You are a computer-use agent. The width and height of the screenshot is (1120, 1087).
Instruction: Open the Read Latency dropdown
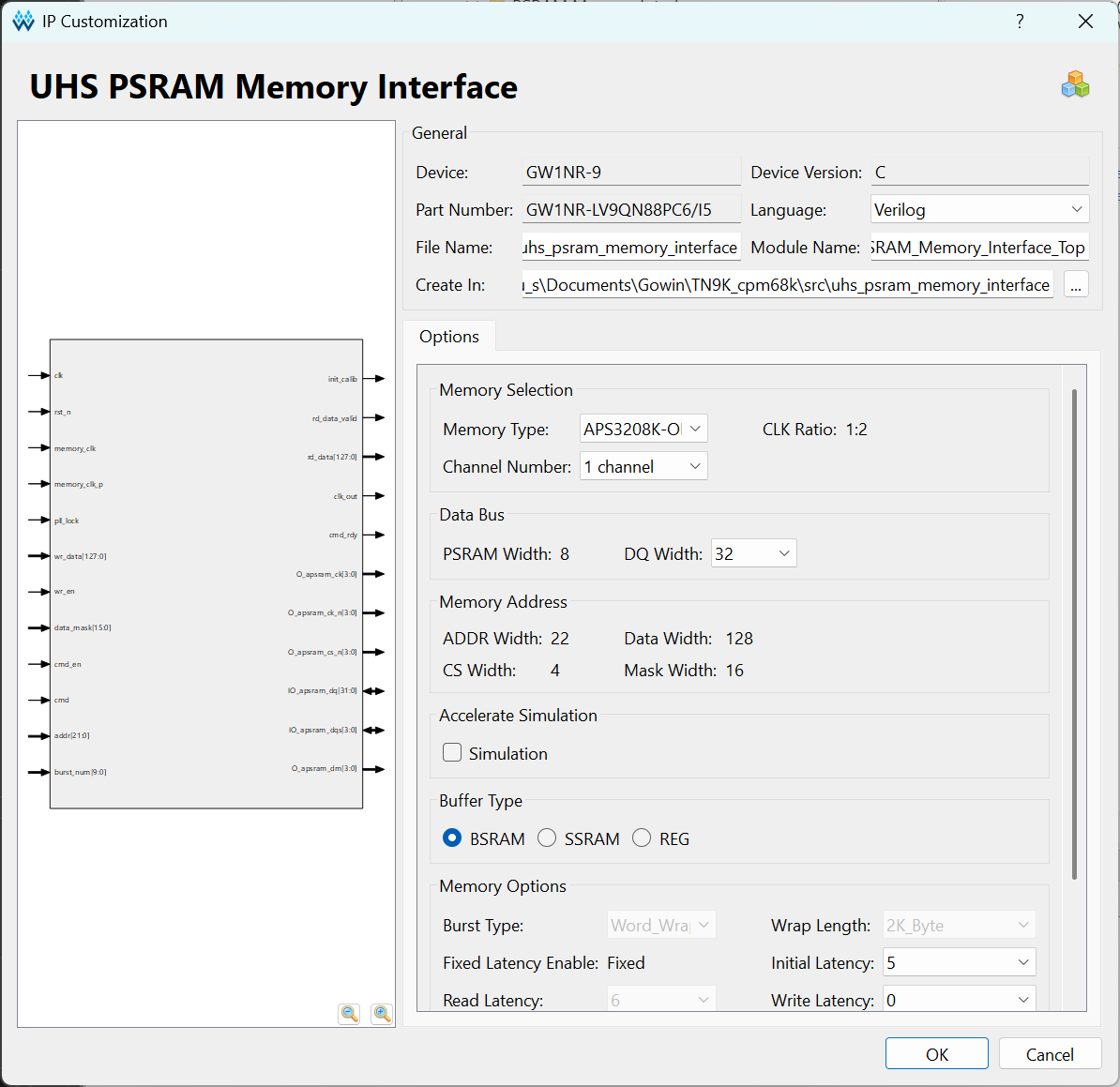point(661,999)
